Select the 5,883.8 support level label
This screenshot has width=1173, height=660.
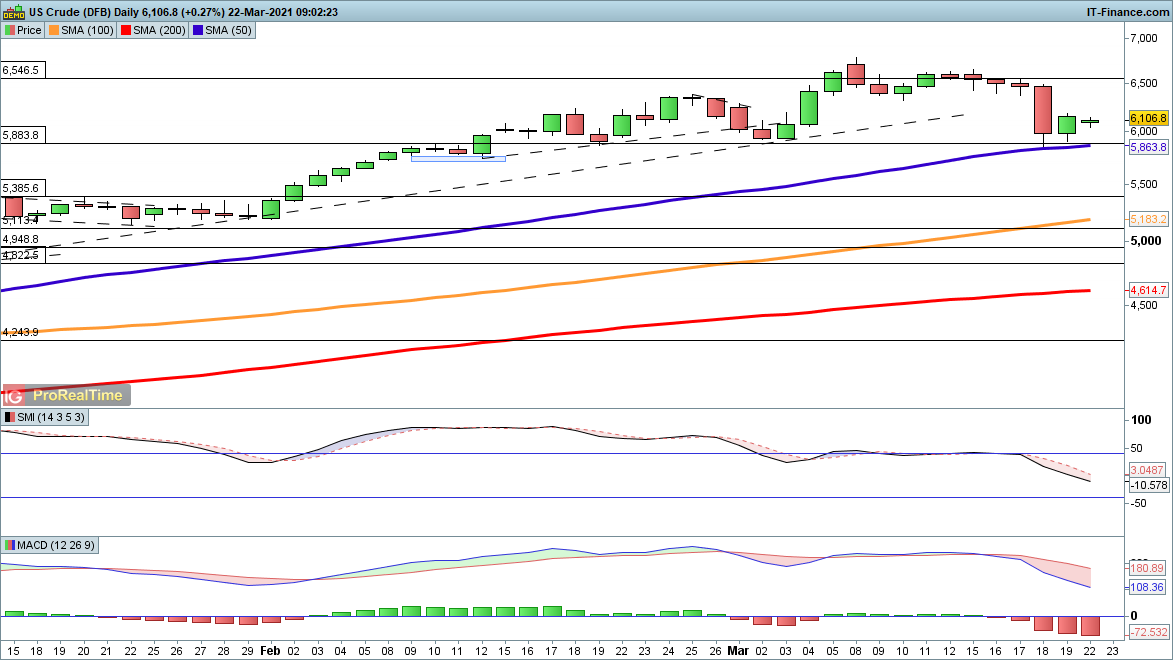(x=21, y=135)
